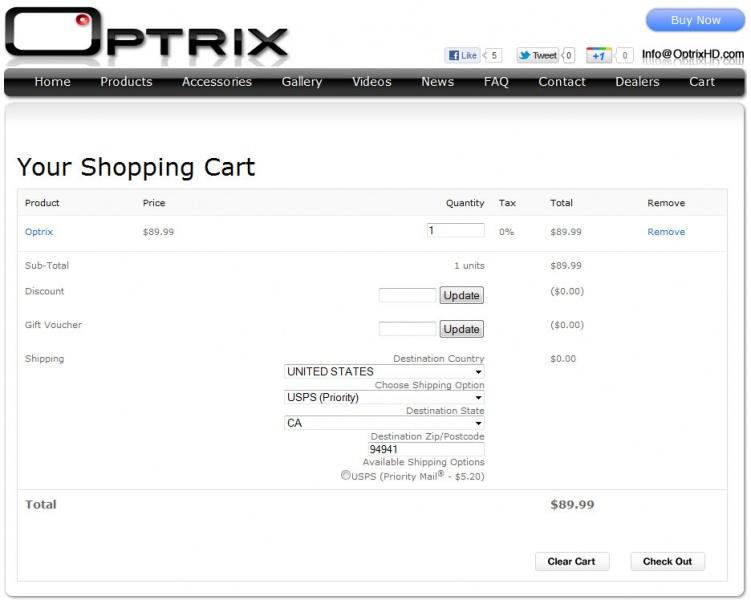Select USPS Priority Mail $5.20 radio option
This screenshot has width=751, height=600.
[345, 475]
